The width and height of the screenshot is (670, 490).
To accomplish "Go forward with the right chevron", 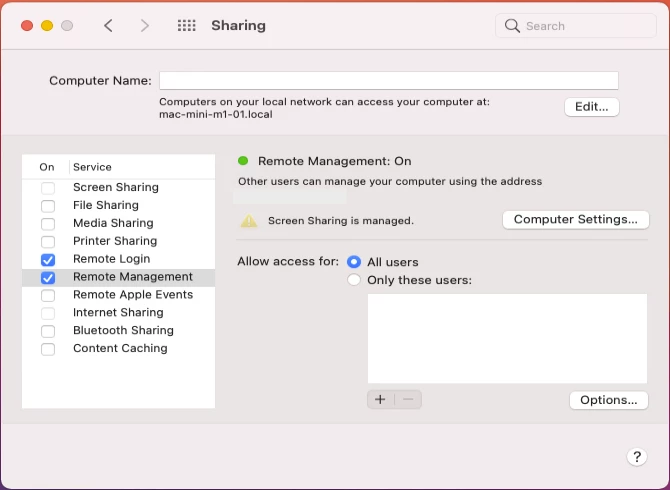I will point(145,26).
